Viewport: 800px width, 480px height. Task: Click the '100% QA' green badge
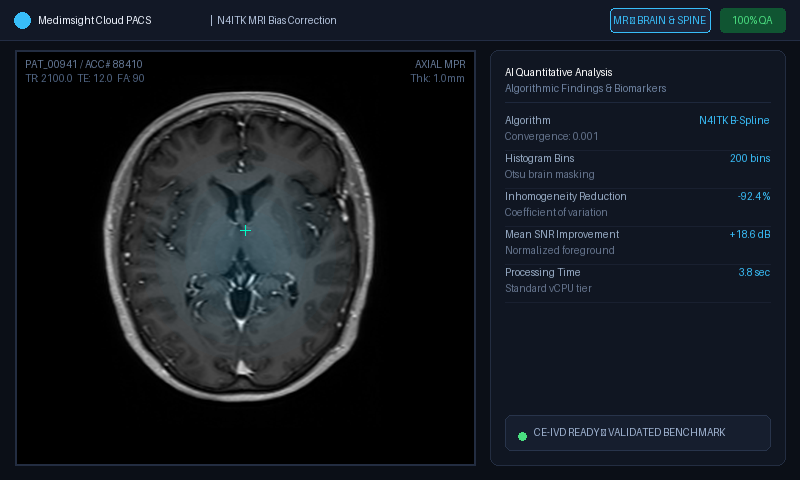pyautogui.click(x=753, y=20)
